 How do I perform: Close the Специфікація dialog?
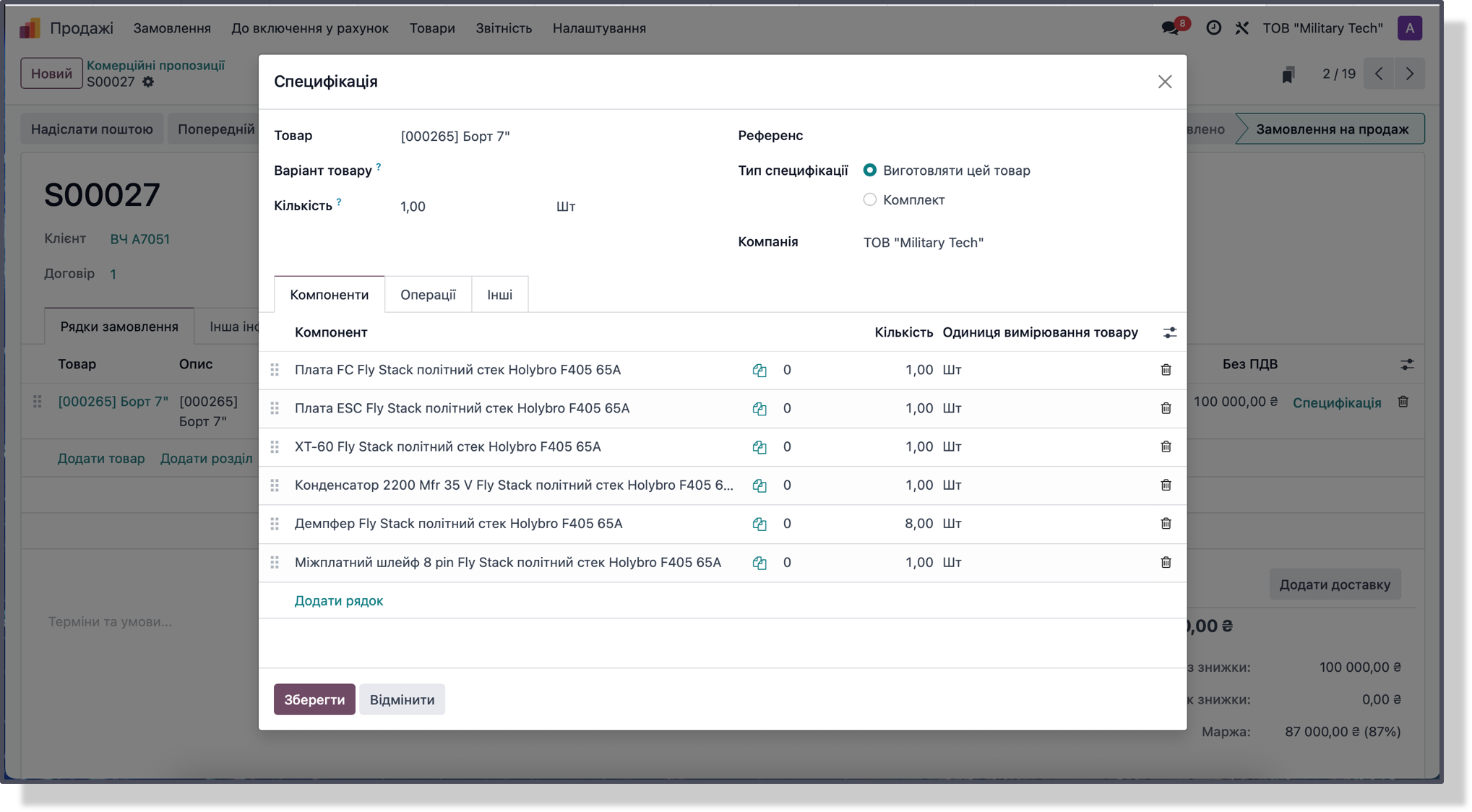[1164, 82]
